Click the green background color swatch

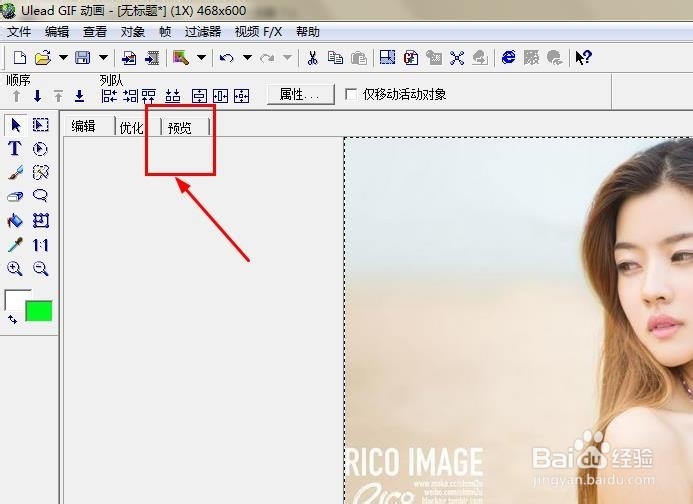click(39, 311)
